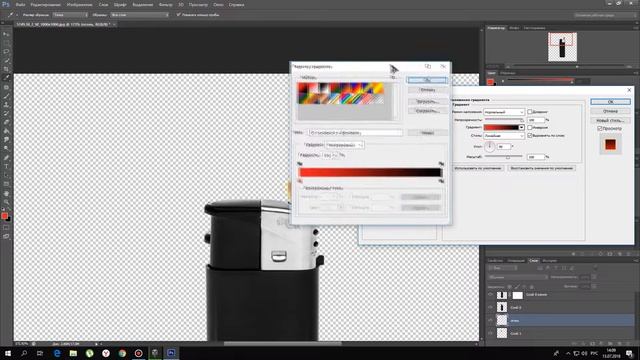The image size is (640, 360).
Task: Click the Windows Start button
Action: 8,353
